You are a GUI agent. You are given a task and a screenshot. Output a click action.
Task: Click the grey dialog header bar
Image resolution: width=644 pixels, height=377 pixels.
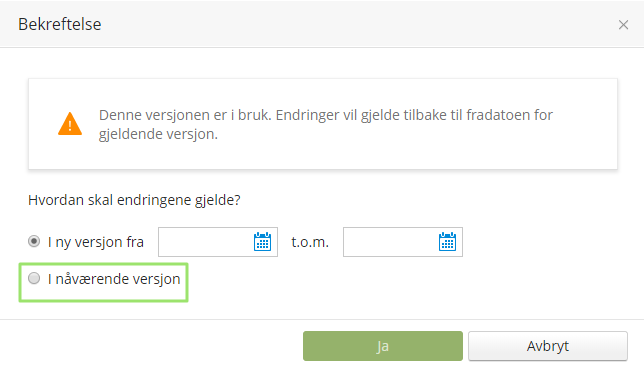pyautogui.click(x=322, y=24)
